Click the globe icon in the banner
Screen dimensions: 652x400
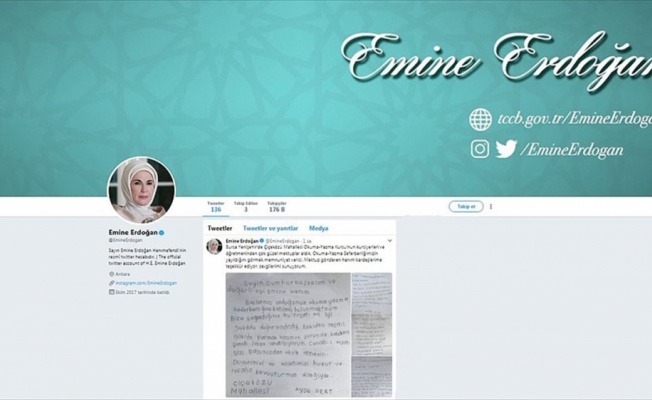coord(480,119)
